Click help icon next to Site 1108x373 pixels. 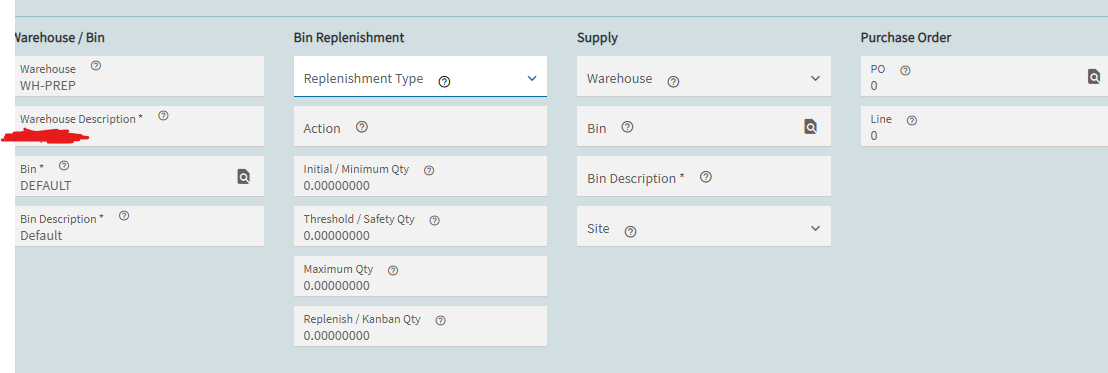tap(631, 232)
